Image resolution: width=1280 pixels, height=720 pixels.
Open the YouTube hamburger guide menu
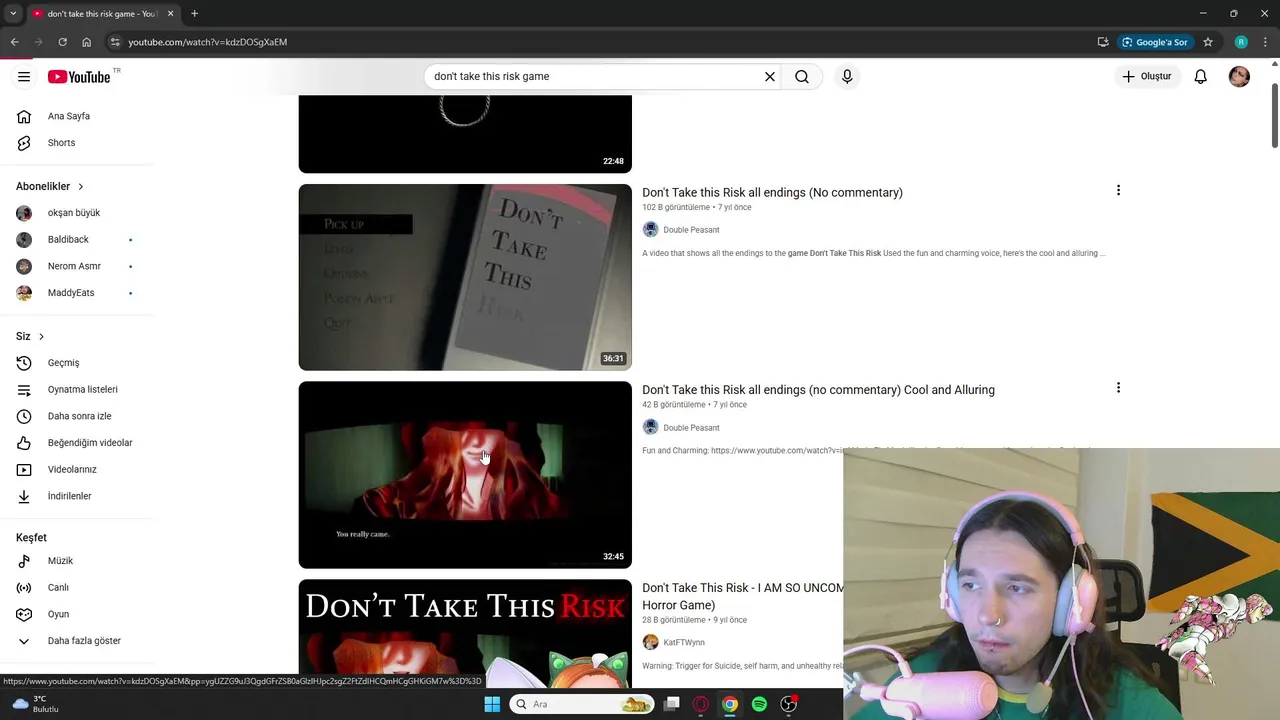tap(24, 77)
